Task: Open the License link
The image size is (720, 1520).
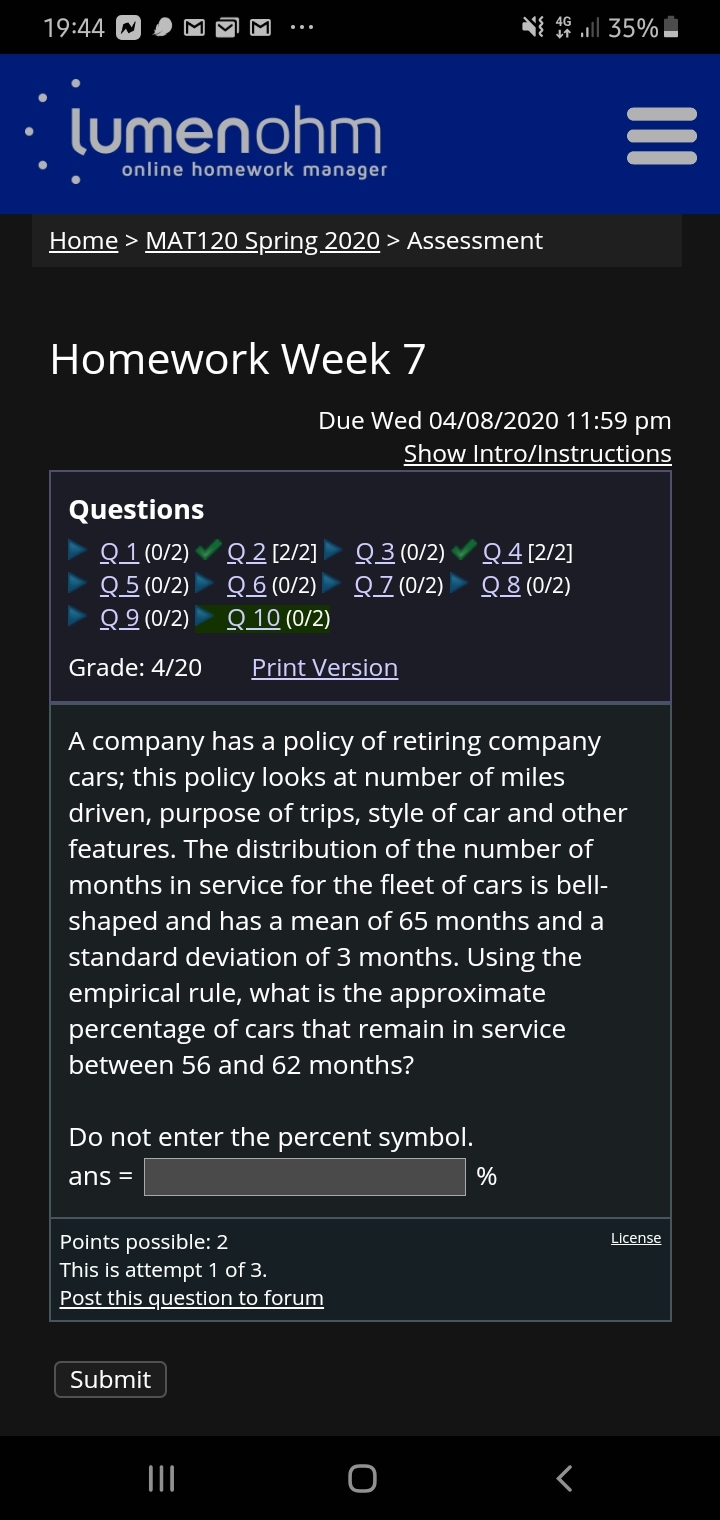Action: (636, 1238)
